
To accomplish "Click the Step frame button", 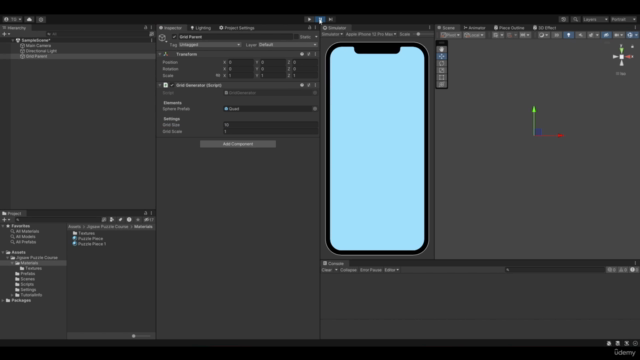I will (331, 19).
